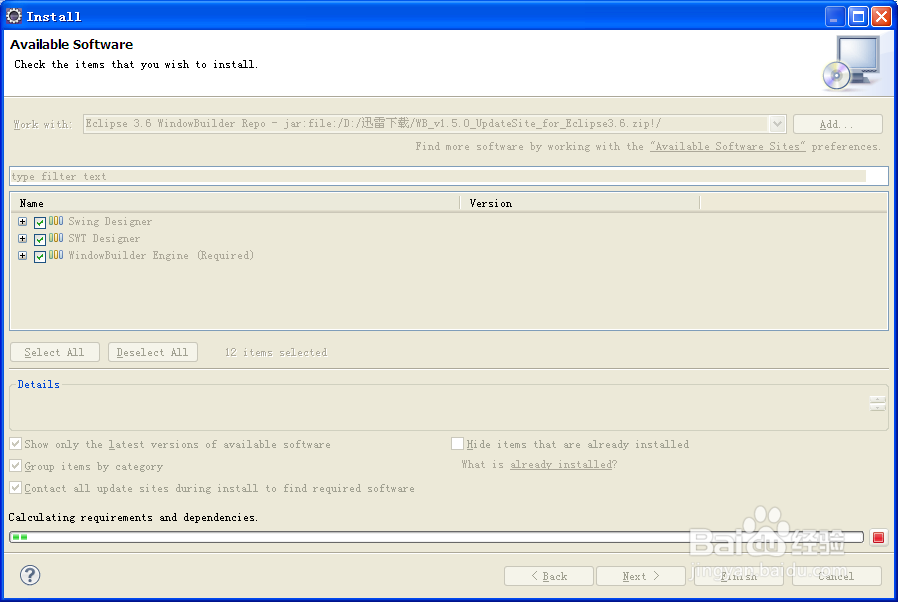Click the Cancel button
The image size is (898, 602).
pyautogui.click(x=837, y=576)
